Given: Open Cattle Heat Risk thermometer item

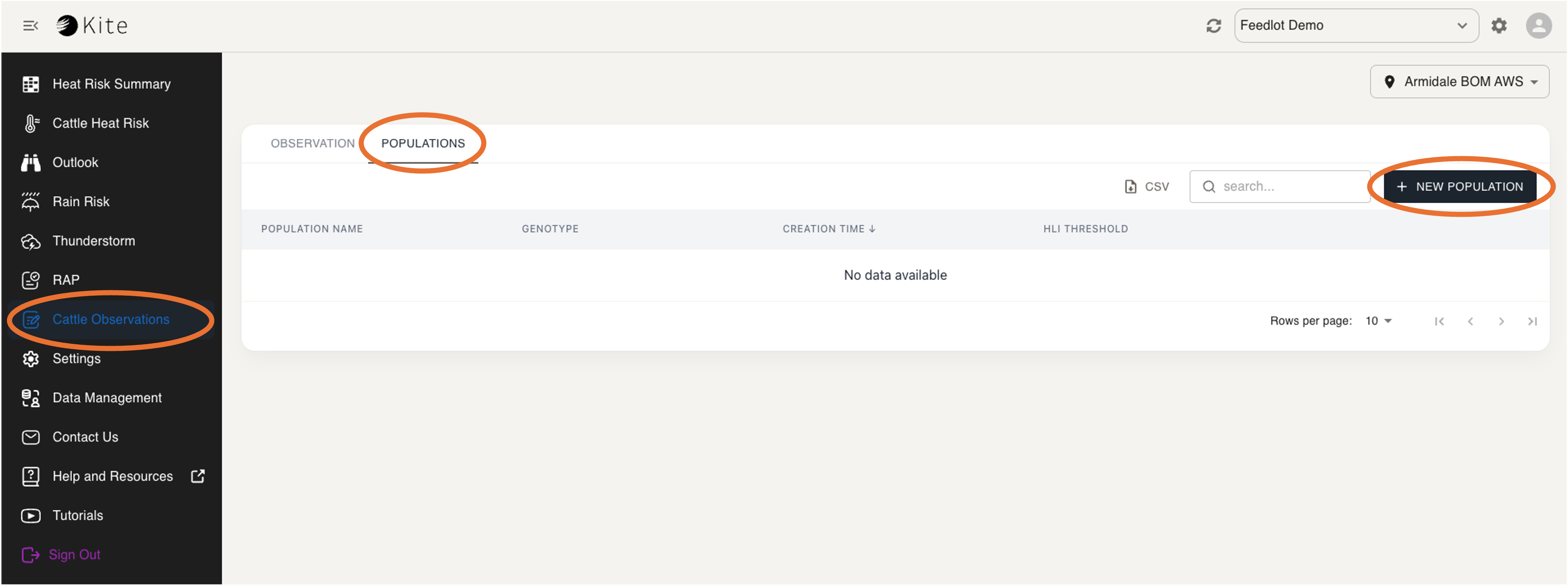Looking at the screenshot, I should [x=101, y=123].
